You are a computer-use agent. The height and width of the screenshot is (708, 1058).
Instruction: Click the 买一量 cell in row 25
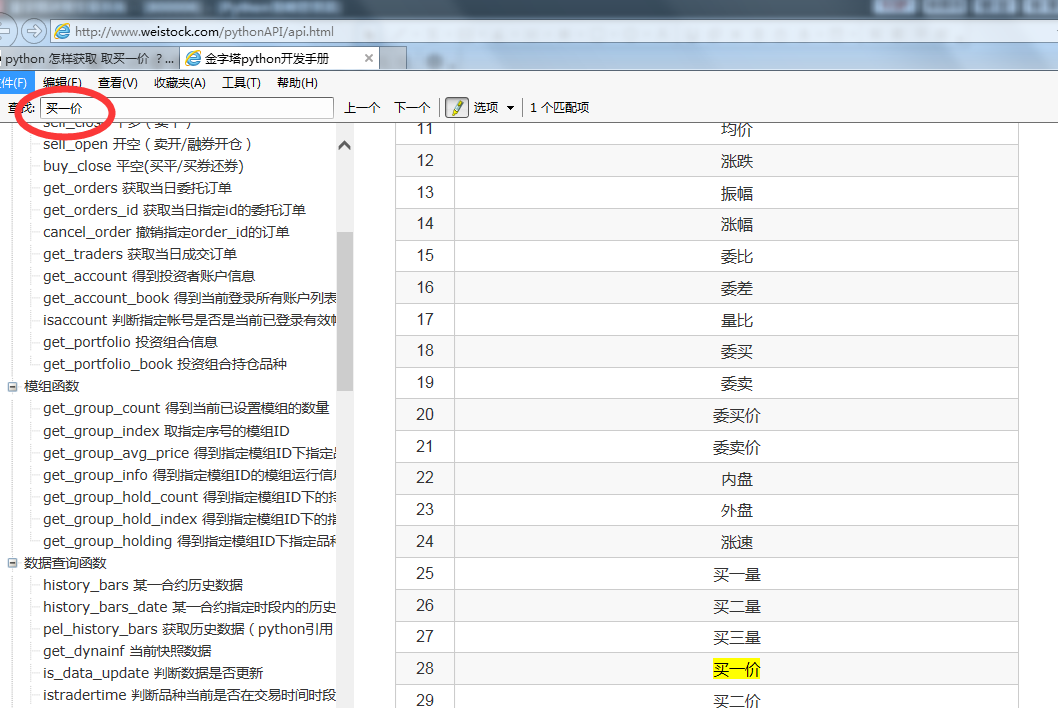(736, 574)
